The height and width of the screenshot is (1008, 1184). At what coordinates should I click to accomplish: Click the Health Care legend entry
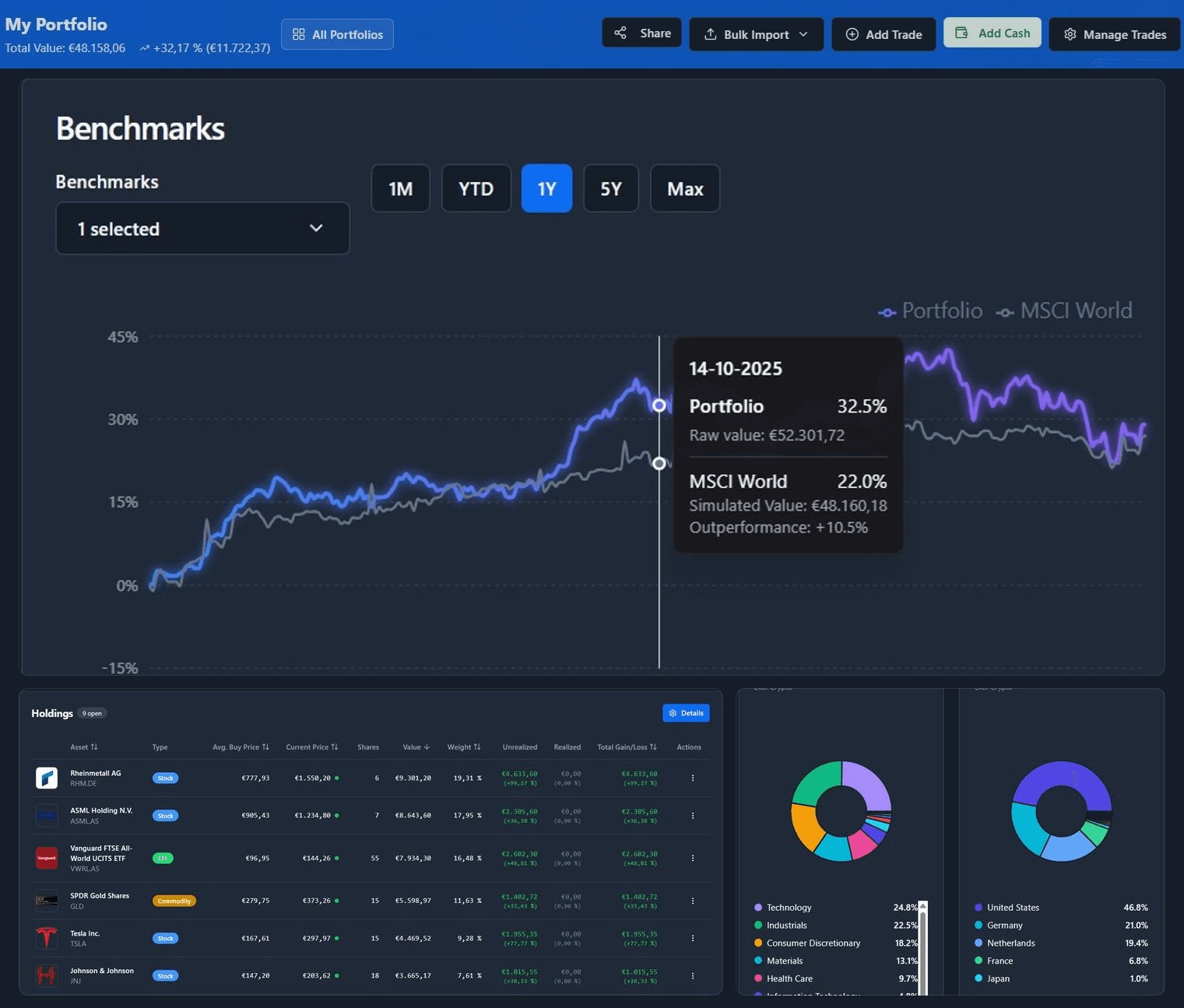[x=836, y=979]
